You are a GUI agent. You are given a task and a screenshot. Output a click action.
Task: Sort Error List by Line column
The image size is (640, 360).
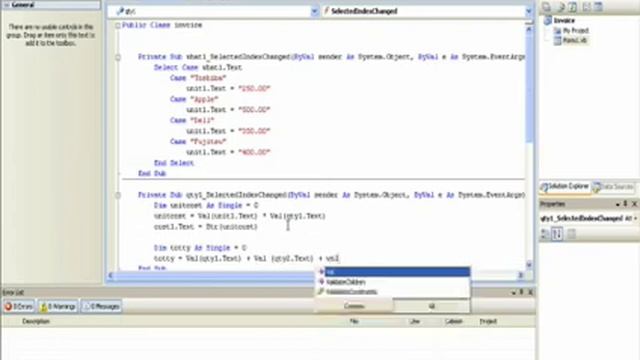415,322
